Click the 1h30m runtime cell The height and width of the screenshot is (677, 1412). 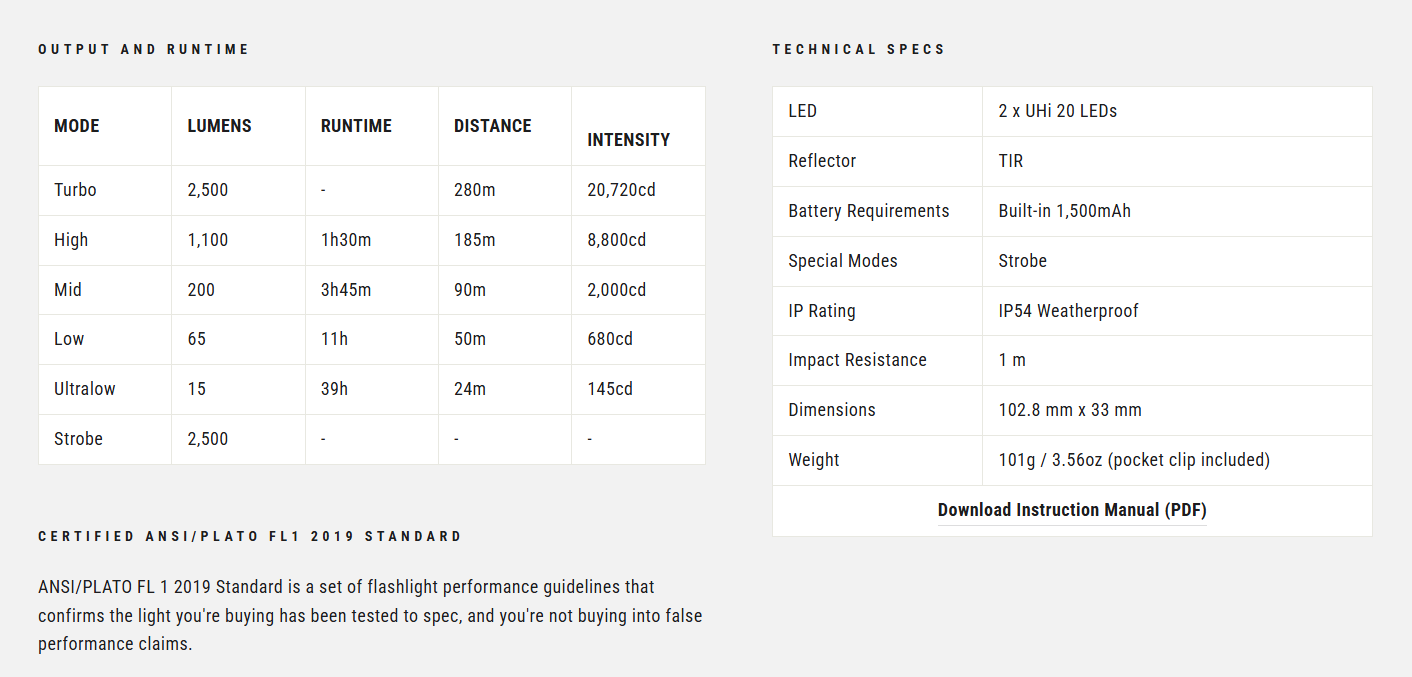[x=346, y=240]
